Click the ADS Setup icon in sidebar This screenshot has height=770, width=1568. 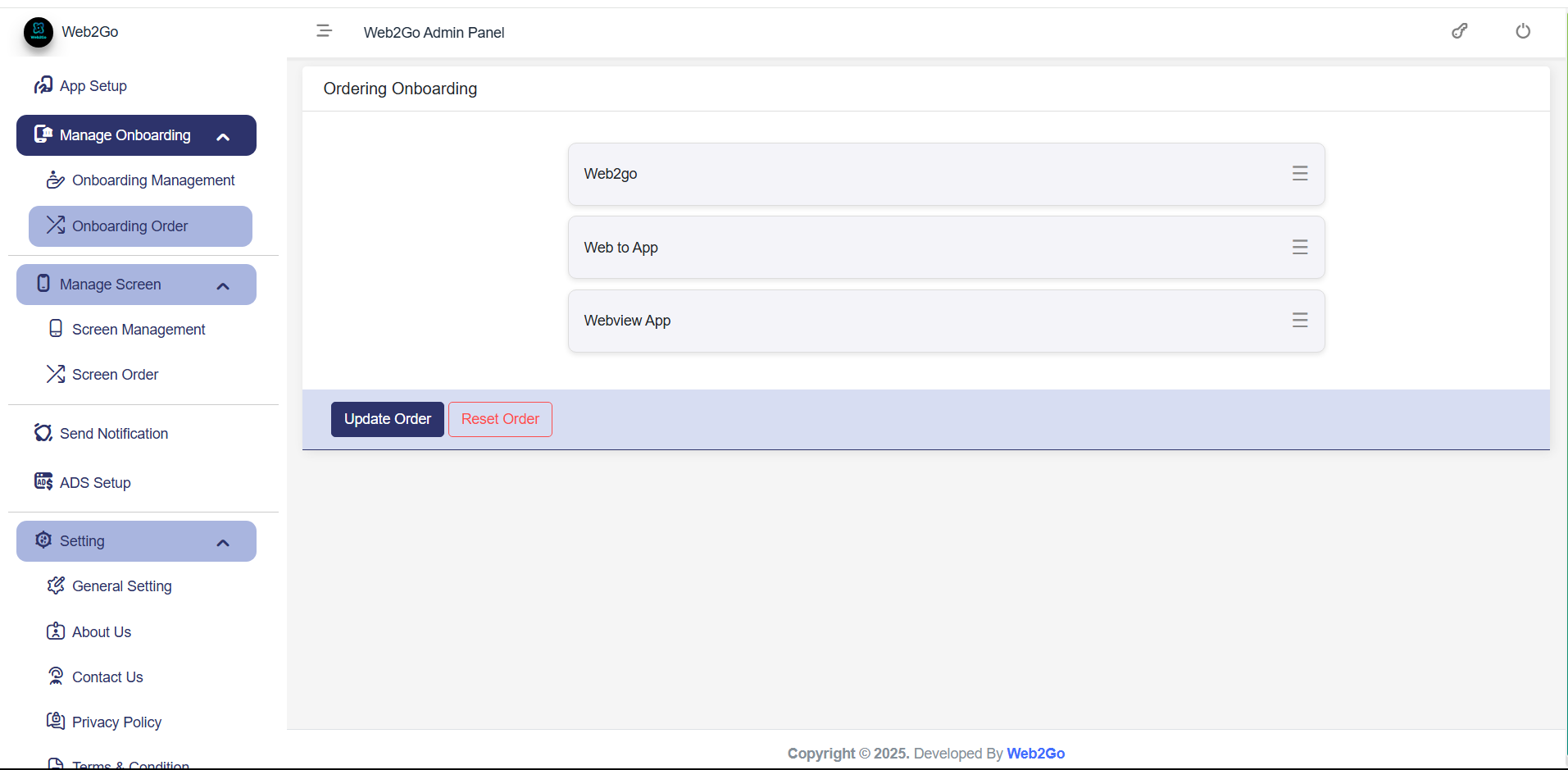tap(43, 482)
